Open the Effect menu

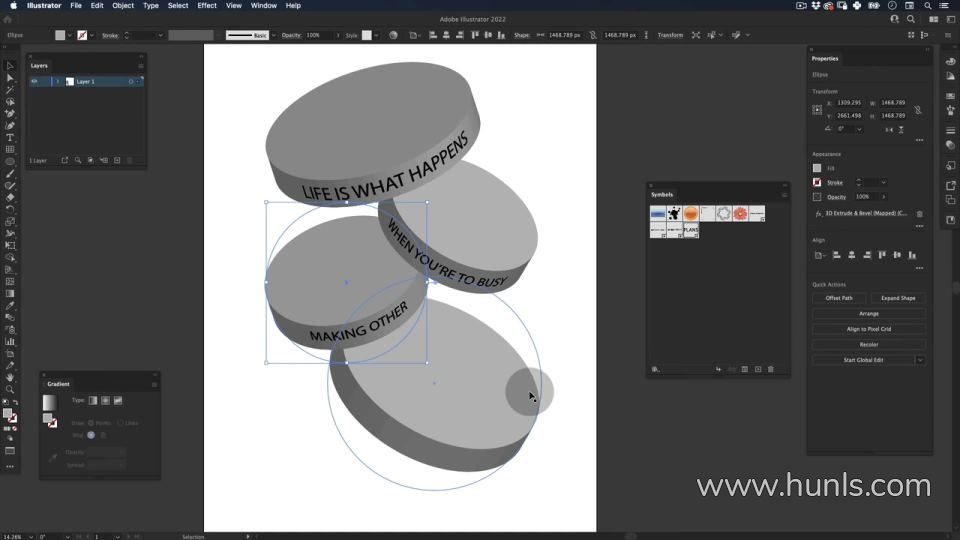tap(207, 6)
